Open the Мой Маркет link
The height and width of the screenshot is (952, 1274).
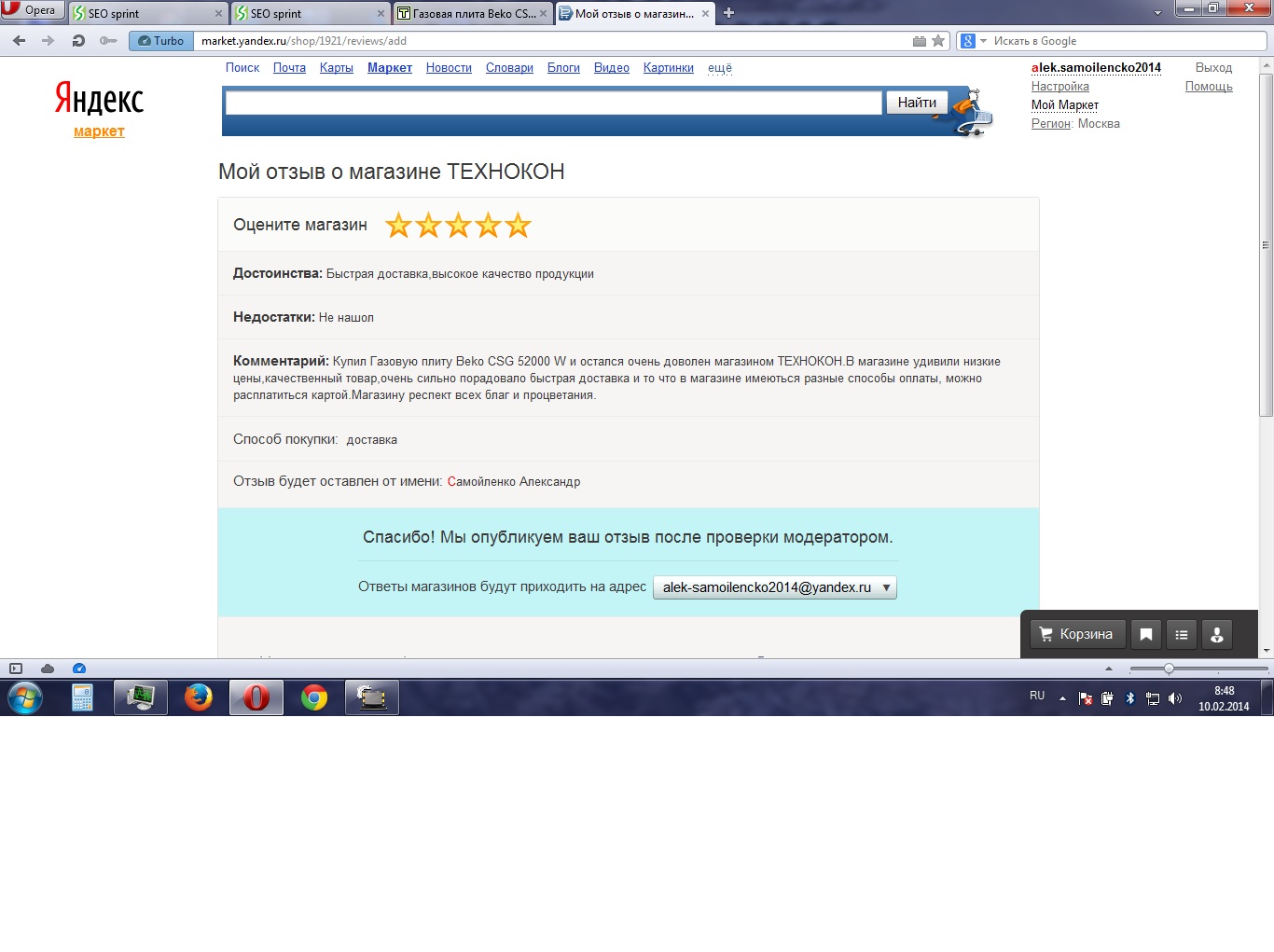coord(1064,105)
